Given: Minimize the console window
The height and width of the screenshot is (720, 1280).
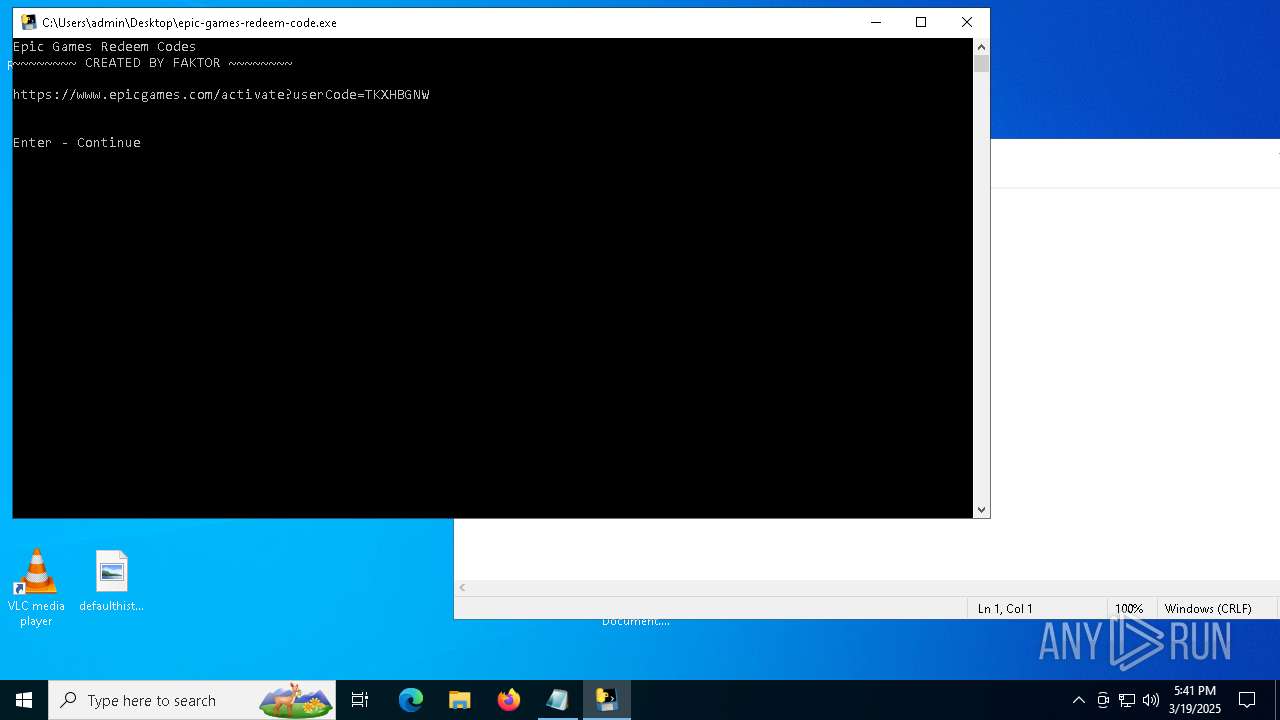Looking at the screenshot, I should tap(876, 22).
